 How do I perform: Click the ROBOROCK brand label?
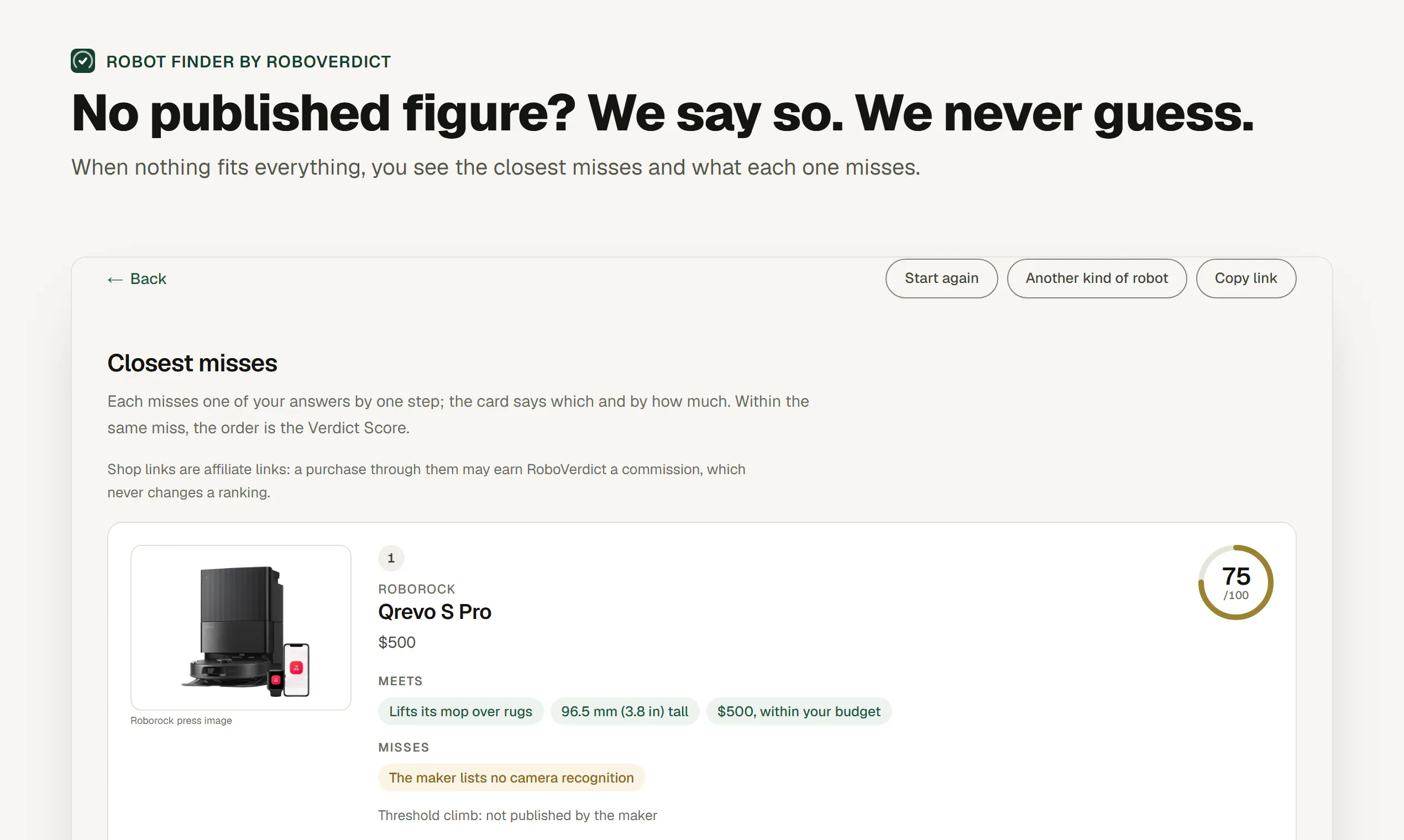pyautogui.click(x=417, y=589)
